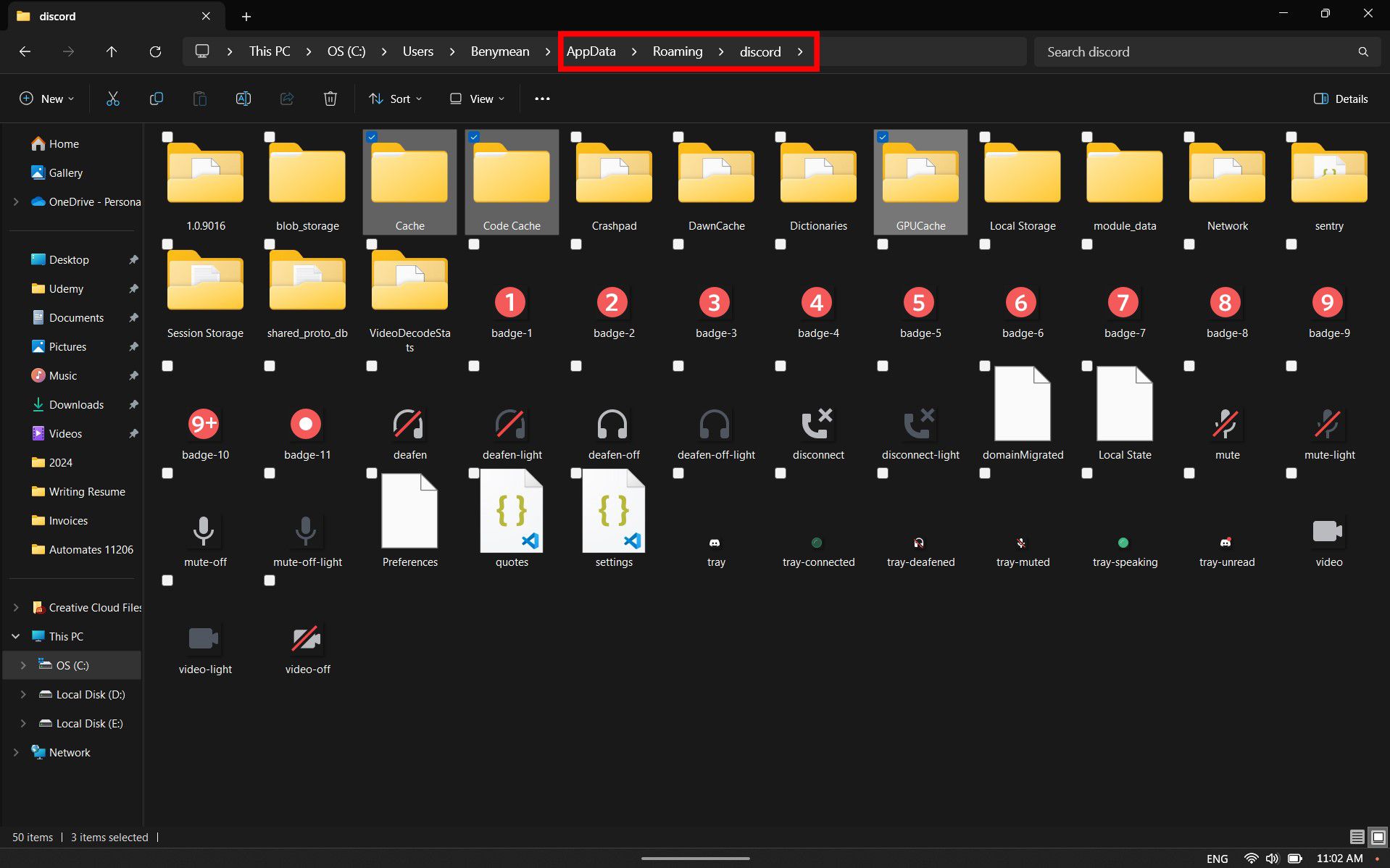This screenshot has width=1390, height=868.
Task: Open the View dropdown
Action: click(x=475, y=99)
